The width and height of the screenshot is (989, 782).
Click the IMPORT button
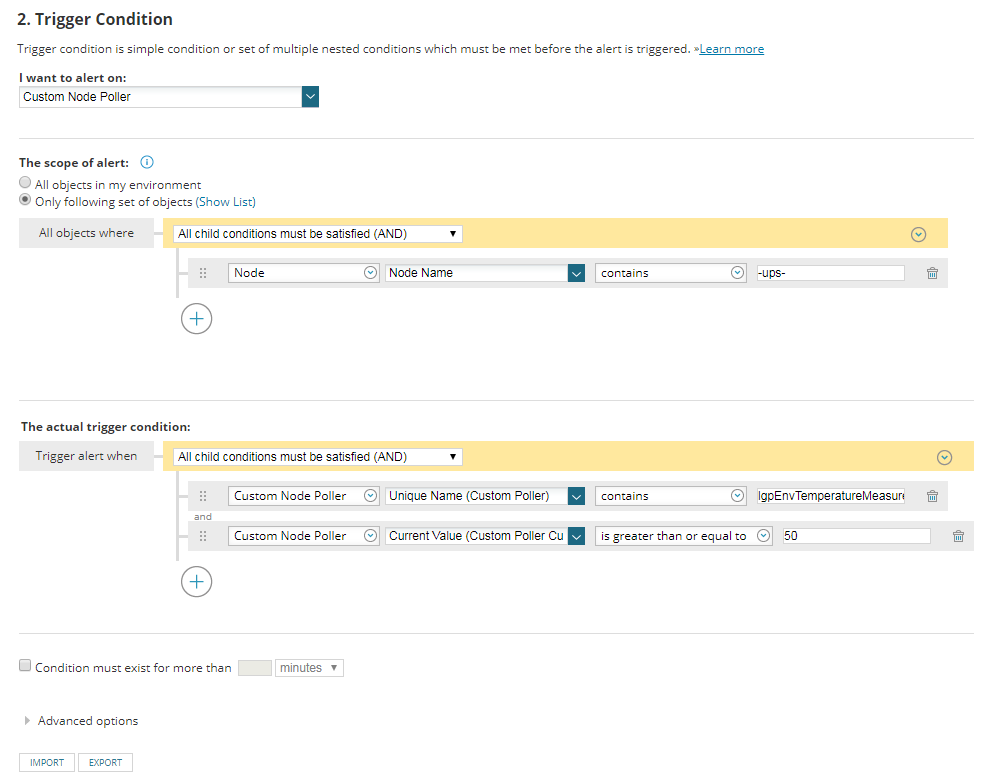pos(47,762)
